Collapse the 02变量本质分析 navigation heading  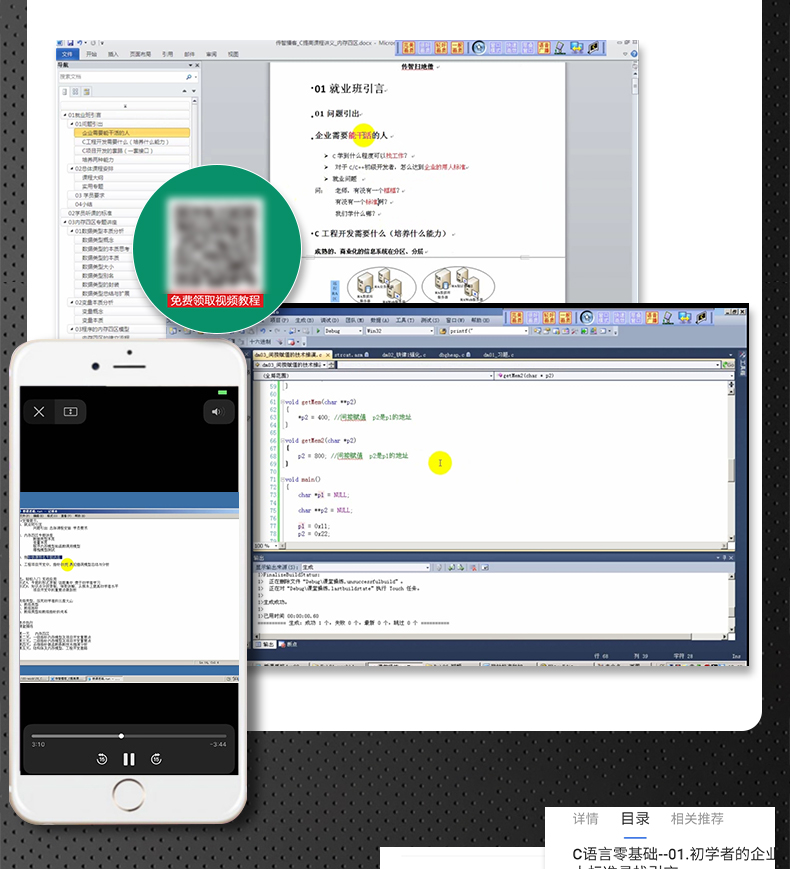pyautogui.click(x=72, y=302)
